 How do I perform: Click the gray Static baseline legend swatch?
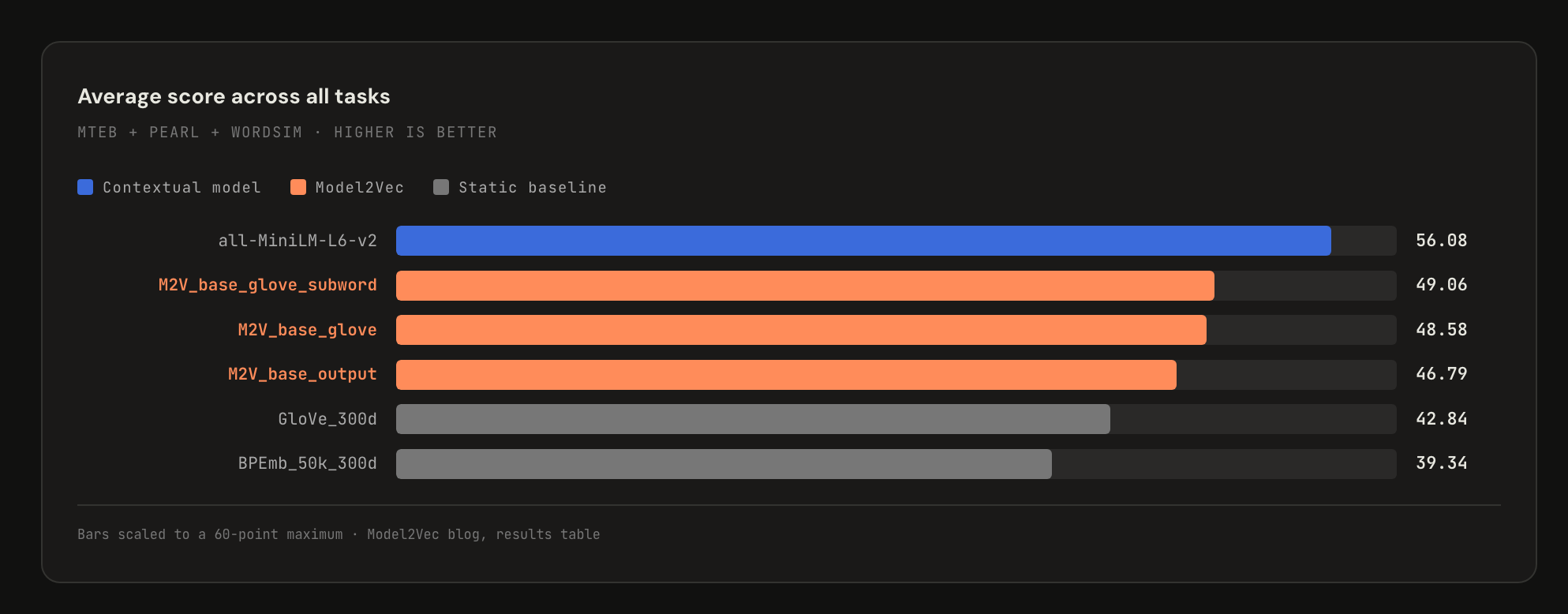pos(441,187)
